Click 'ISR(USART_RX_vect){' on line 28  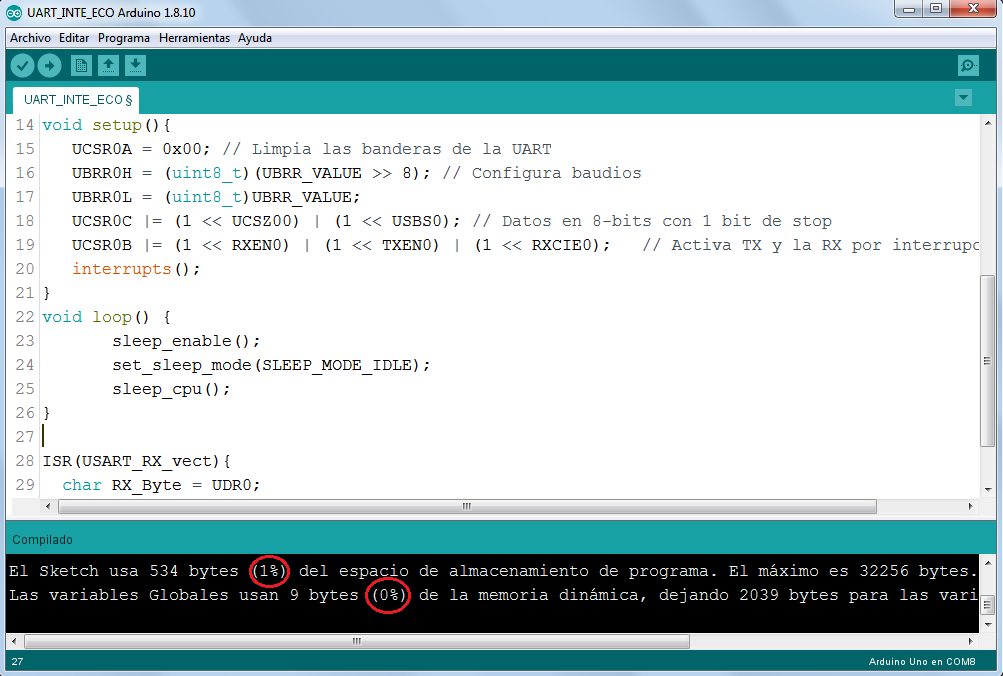click(136, 461)
